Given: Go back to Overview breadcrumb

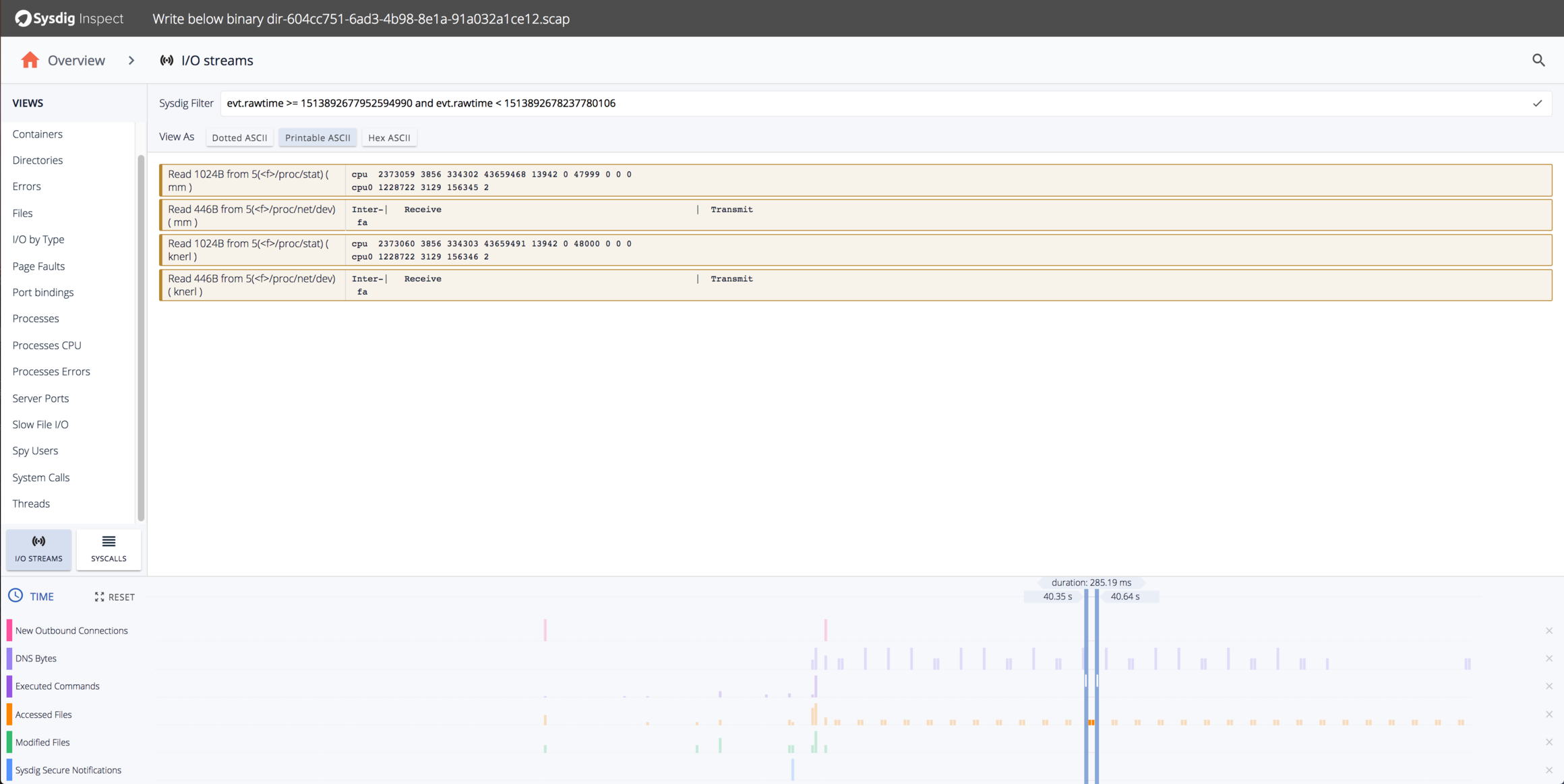Looking at the screenshot, I should click(76, 60).
